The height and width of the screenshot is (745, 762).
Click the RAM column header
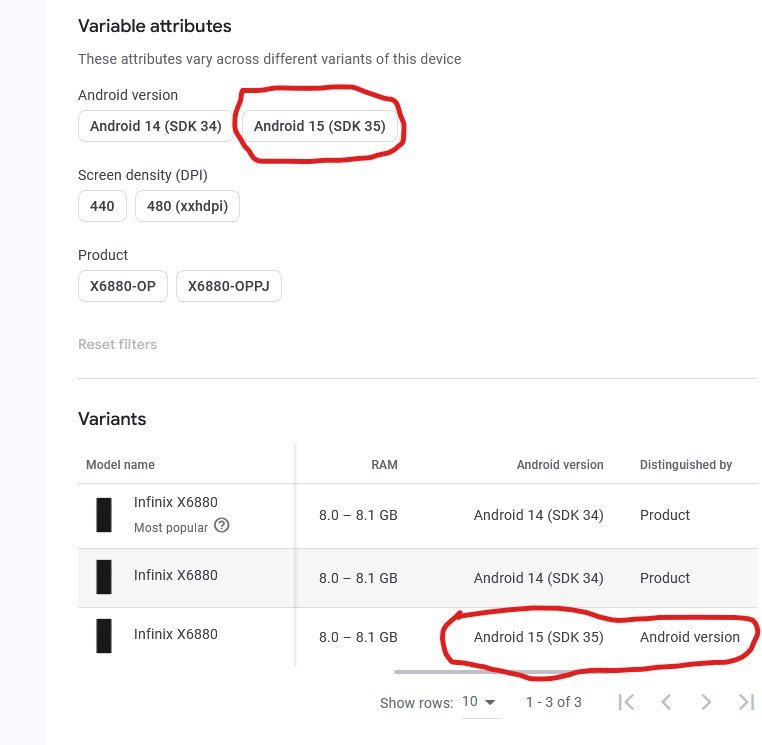pos(384,465)
